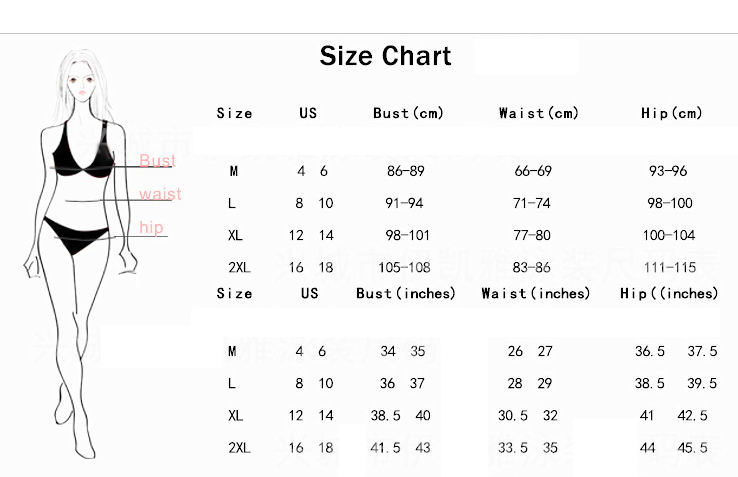Click the "105-108" bust measurement cell
Image resolution: width=738 pixels, height=477 pixels.
pos(405,268)
